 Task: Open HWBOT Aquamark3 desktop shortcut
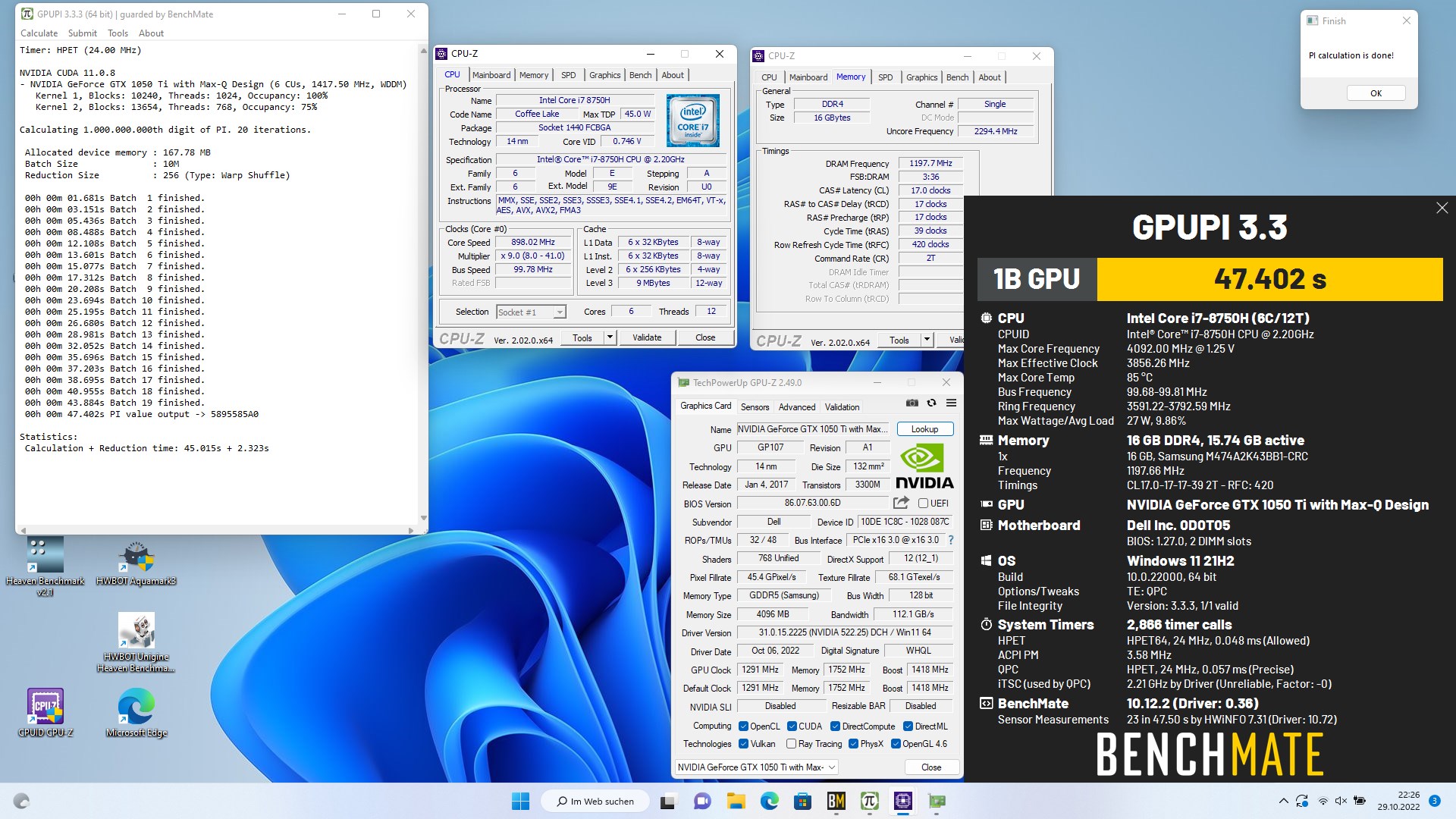click(136, 562)
